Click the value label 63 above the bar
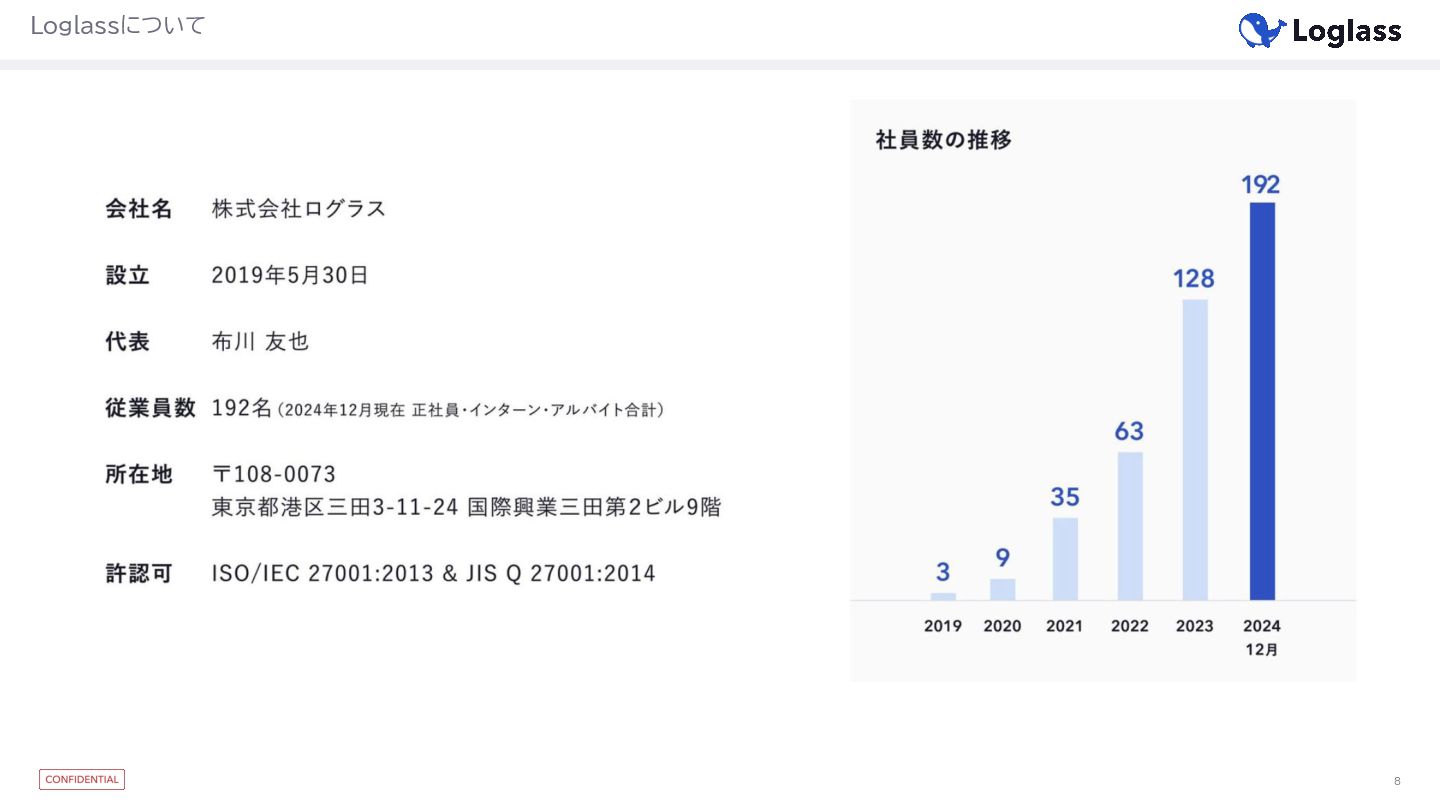 (x=1129, y=432)
